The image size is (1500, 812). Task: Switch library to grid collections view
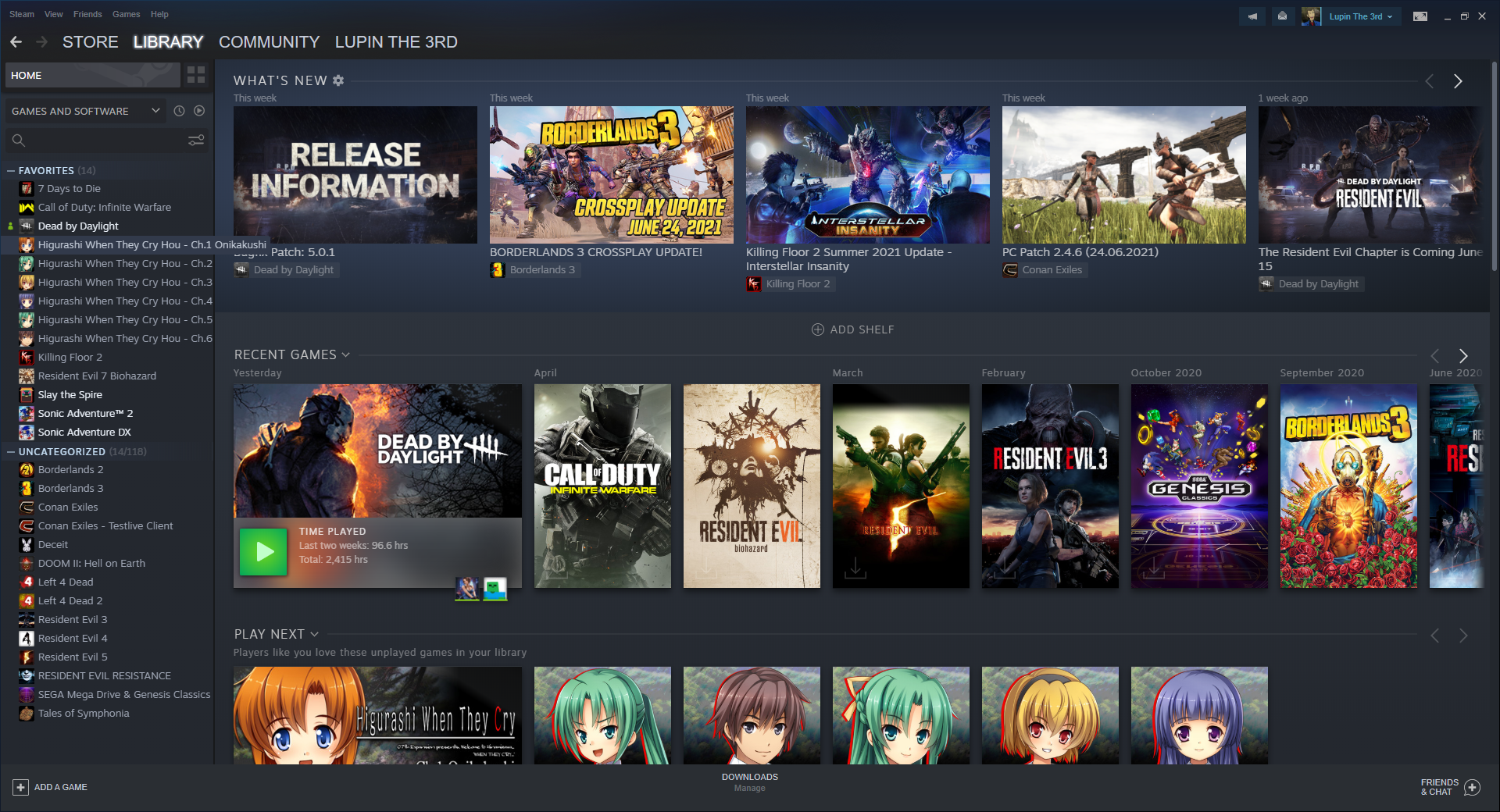(x=196, y=75)
